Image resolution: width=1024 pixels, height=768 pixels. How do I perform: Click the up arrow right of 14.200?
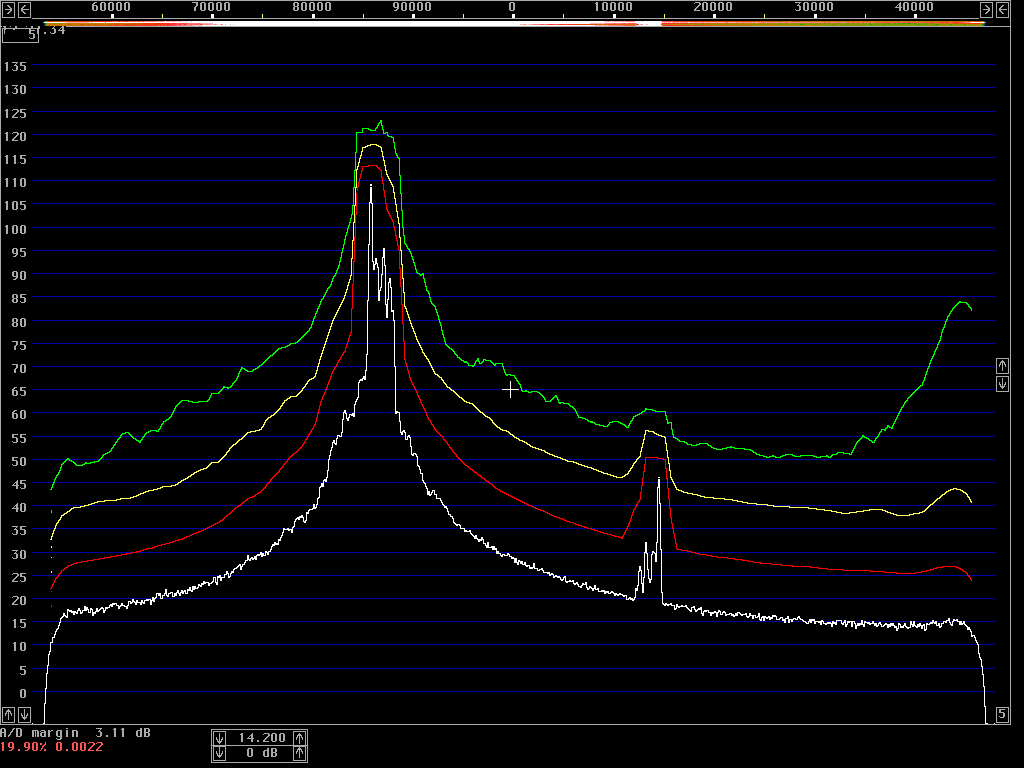pos(299,738)
